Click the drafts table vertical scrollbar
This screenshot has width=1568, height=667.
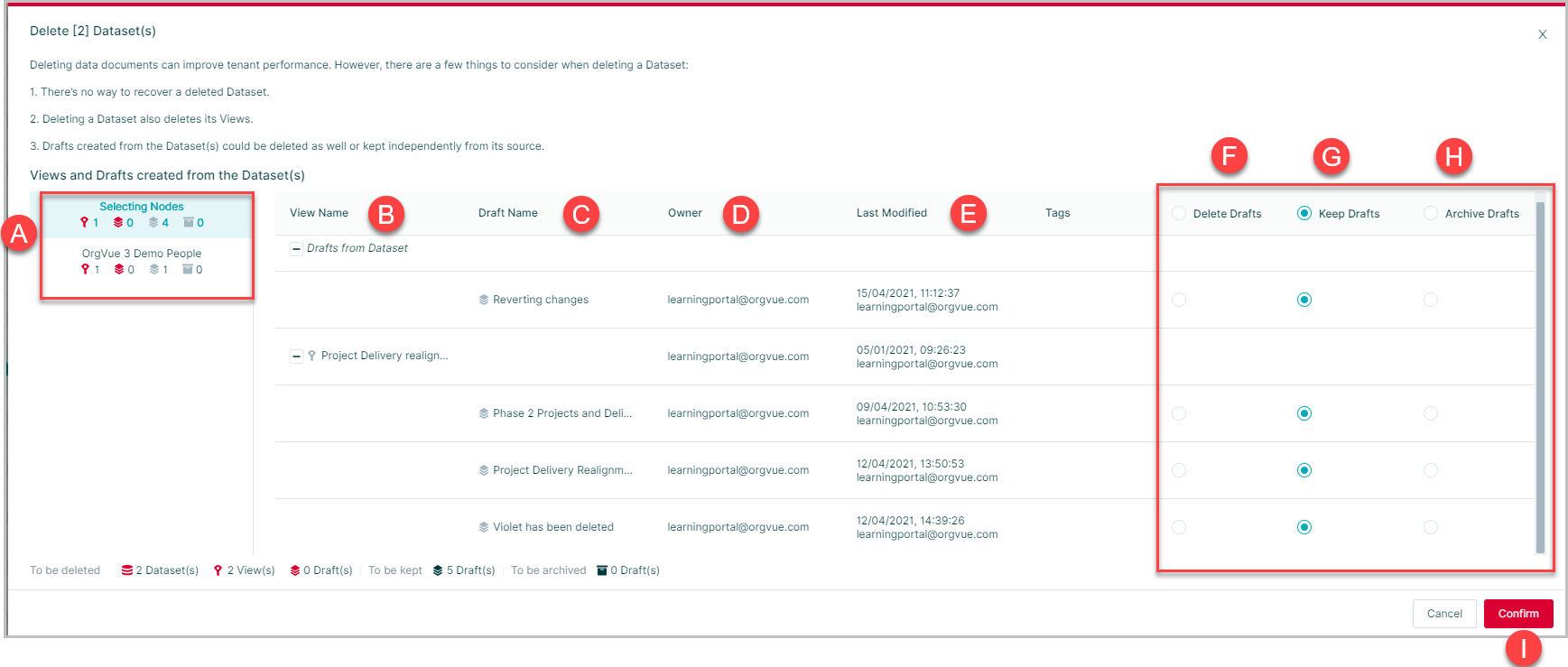click(x=1540, y=376)
